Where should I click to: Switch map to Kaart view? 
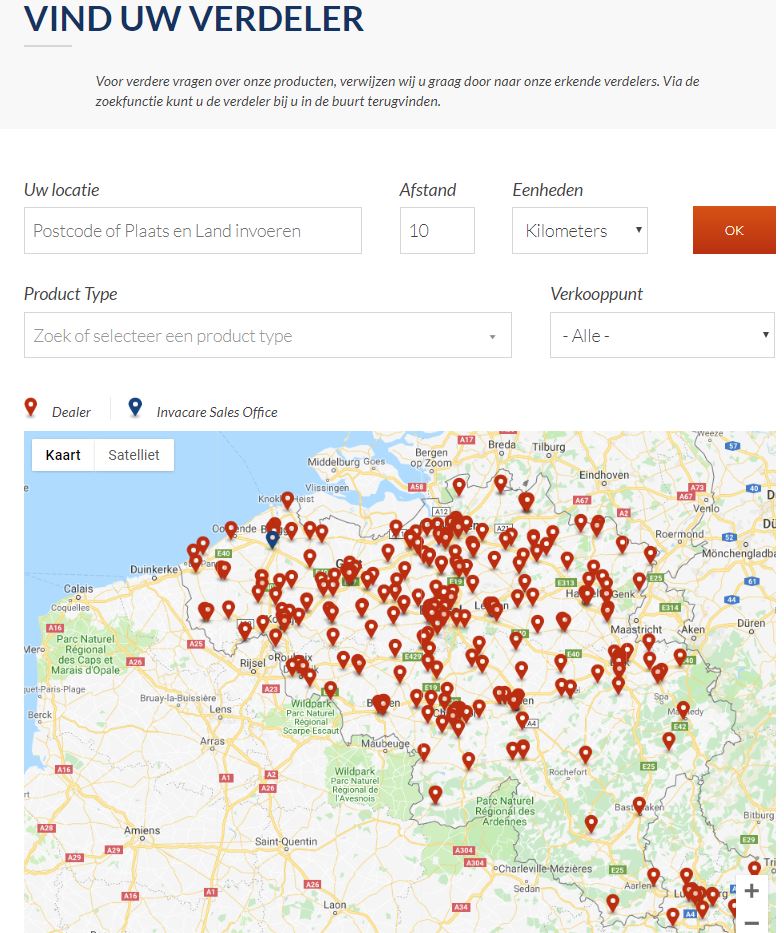[x=63, y=455]
